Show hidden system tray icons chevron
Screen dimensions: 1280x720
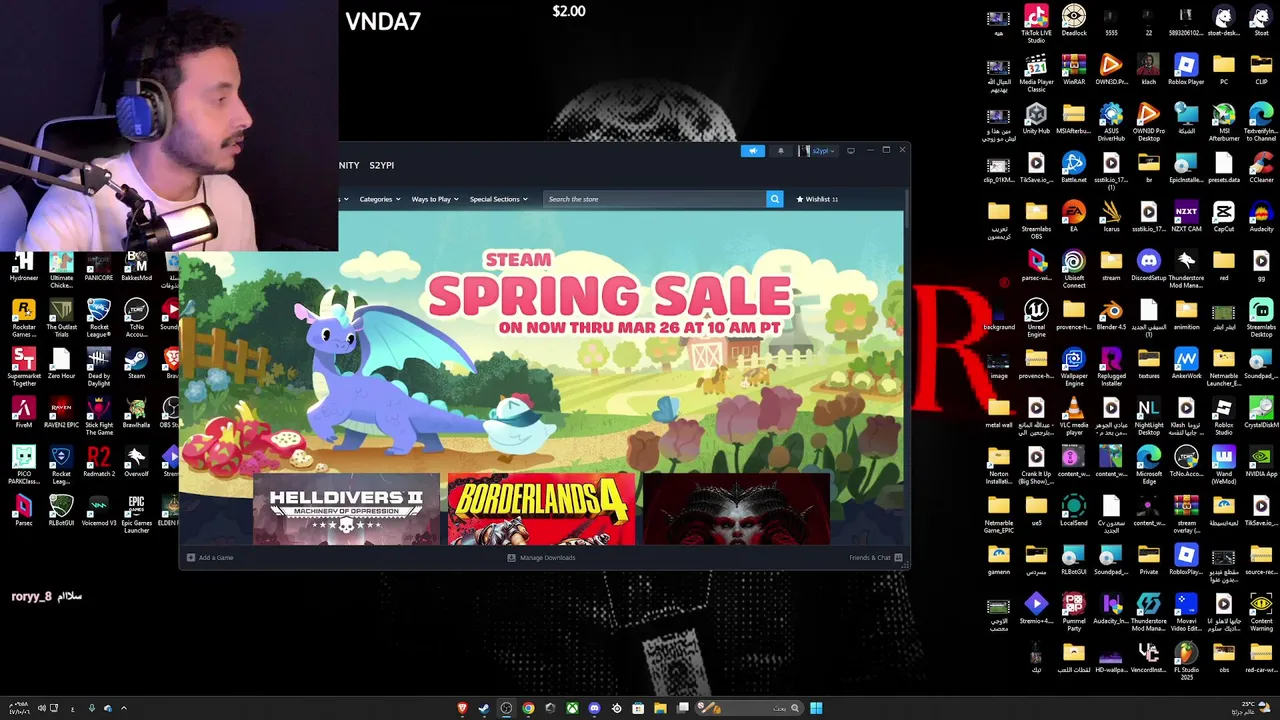pos(124,708)
